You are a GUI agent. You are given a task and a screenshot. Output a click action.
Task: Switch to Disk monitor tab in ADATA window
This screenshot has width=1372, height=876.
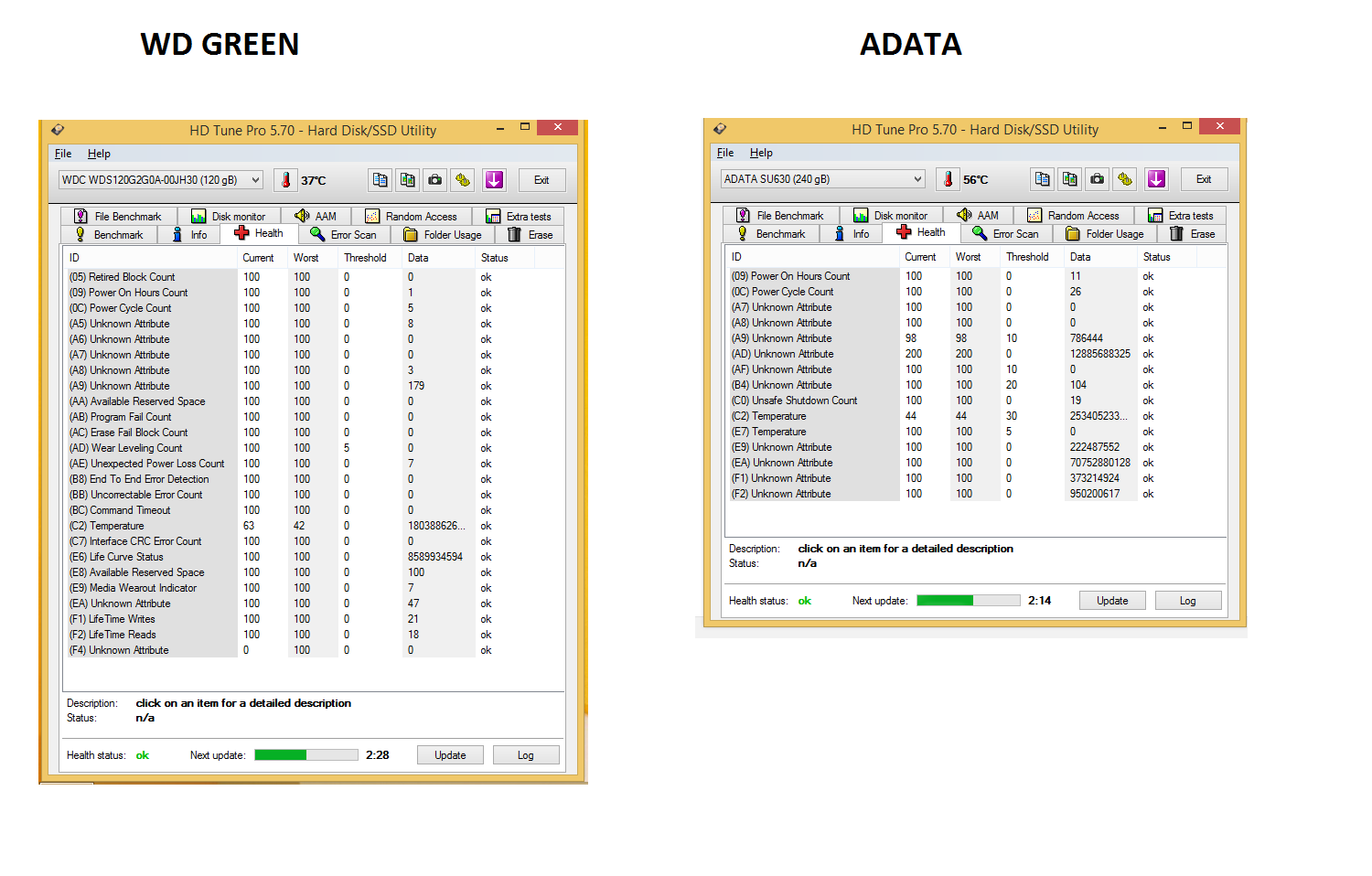(x=891, y=216)
